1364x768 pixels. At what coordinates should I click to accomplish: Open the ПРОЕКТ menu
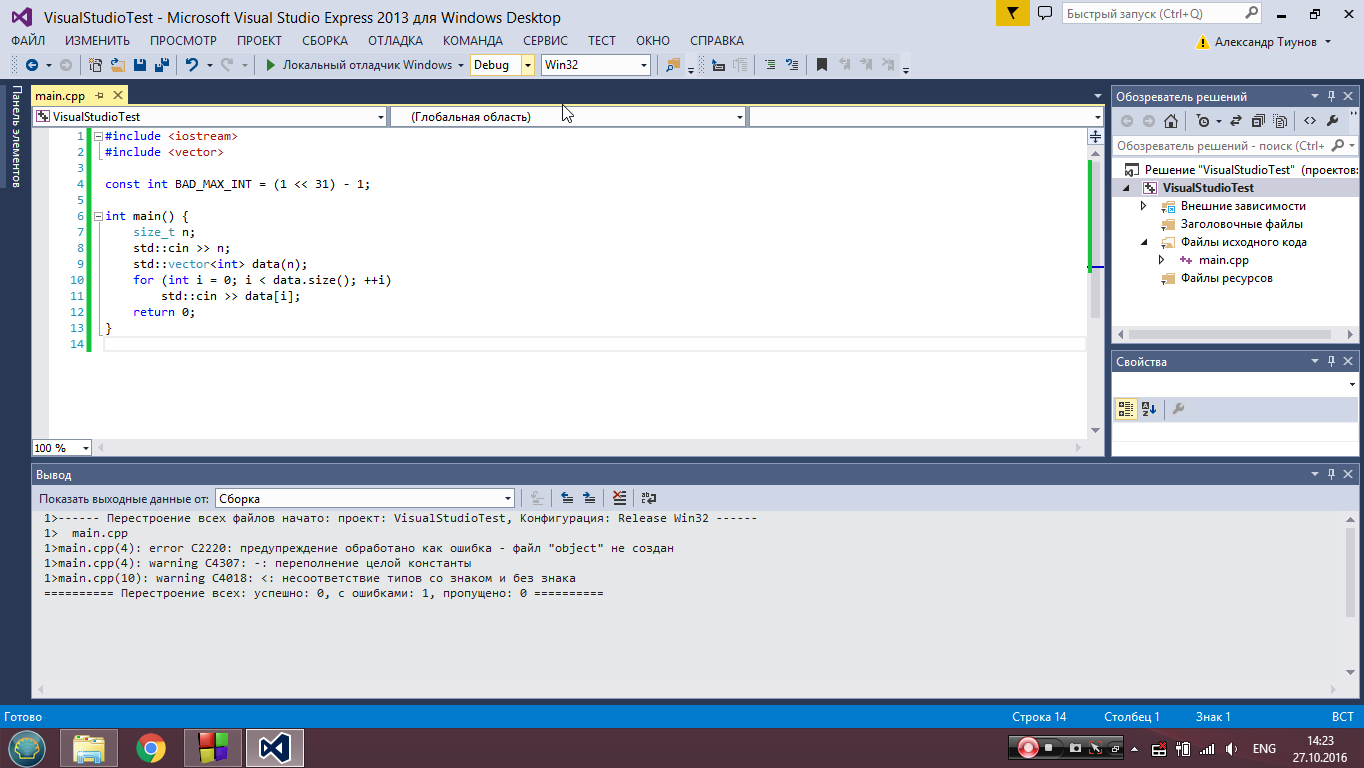point(259,41)
